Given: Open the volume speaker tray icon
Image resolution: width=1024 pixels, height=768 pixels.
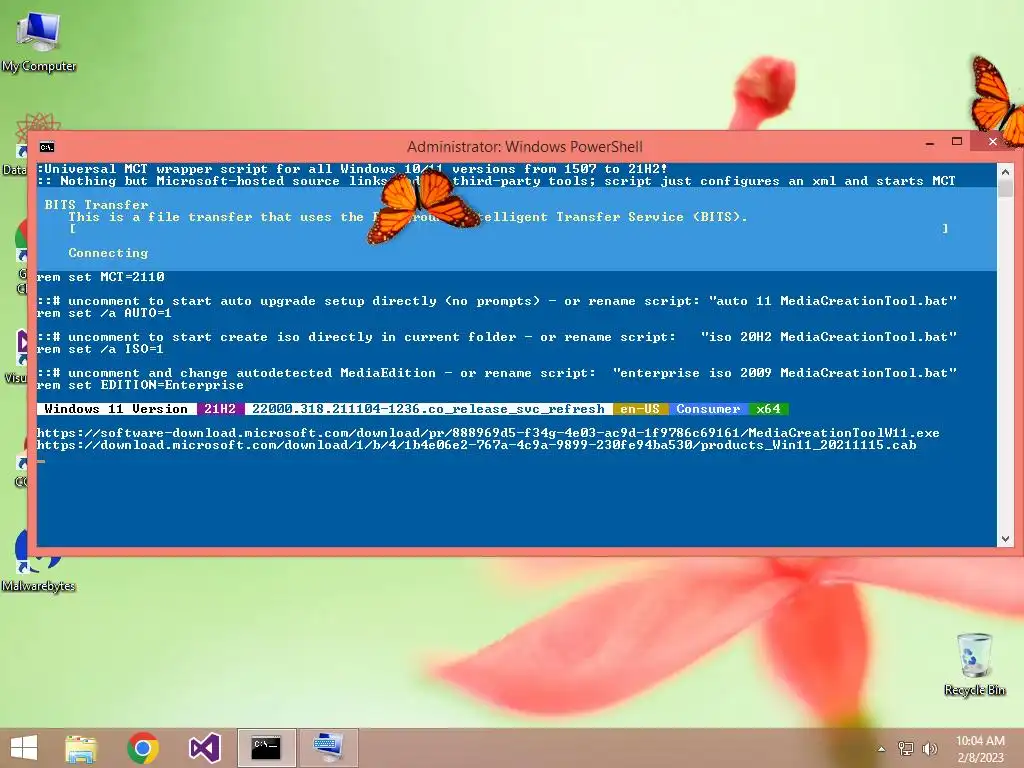Looking at the screenshot, I should coord(929,748).
